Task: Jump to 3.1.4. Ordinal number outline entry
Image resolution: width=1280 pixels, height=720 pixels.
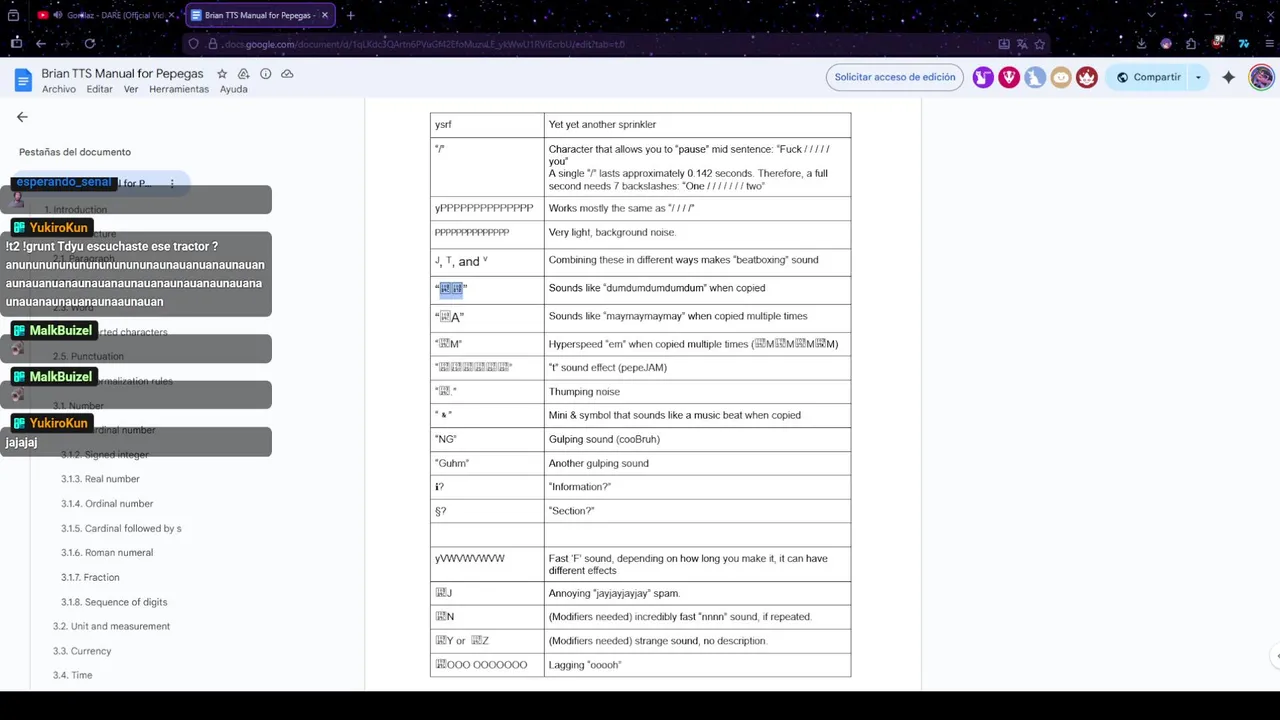Action: (x=107, y=504)
